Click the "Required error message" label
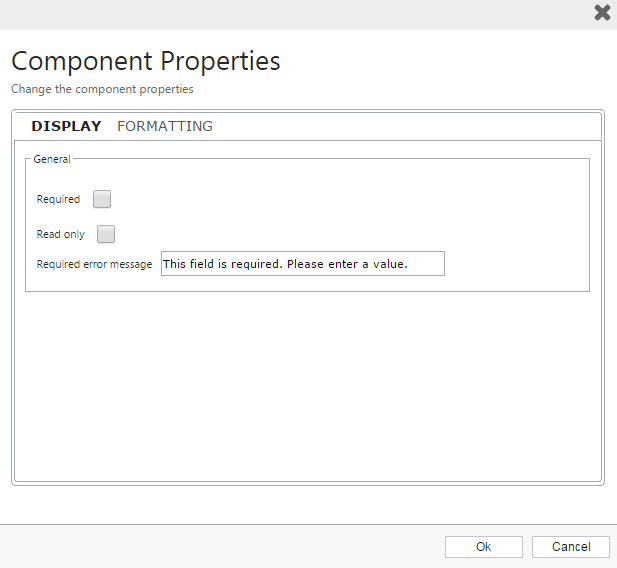The width and height of the screenshot is (617, 568). click(x=94, y=265)
